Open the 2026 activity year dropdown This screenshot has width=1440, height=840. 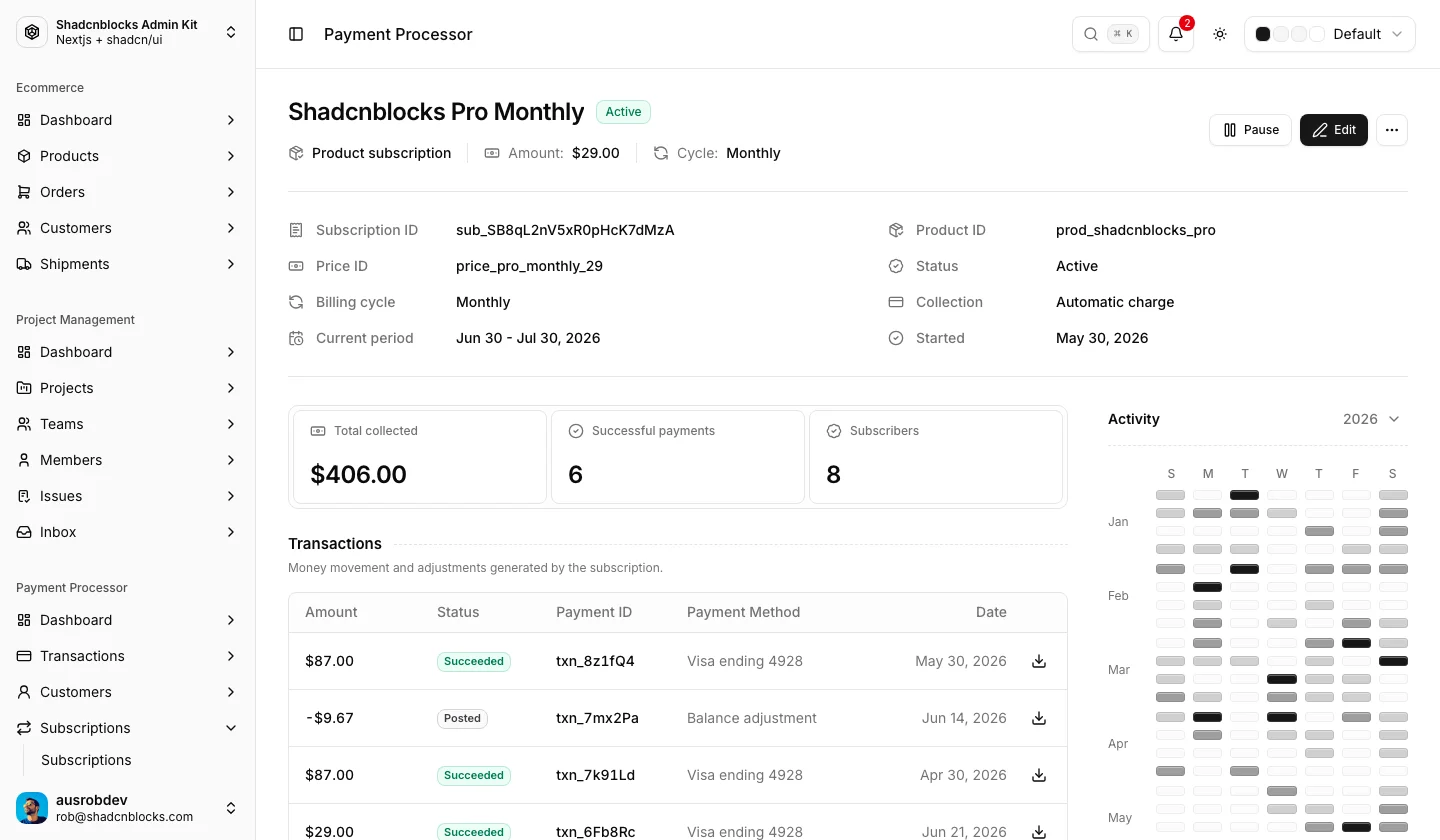(1372, 419)
